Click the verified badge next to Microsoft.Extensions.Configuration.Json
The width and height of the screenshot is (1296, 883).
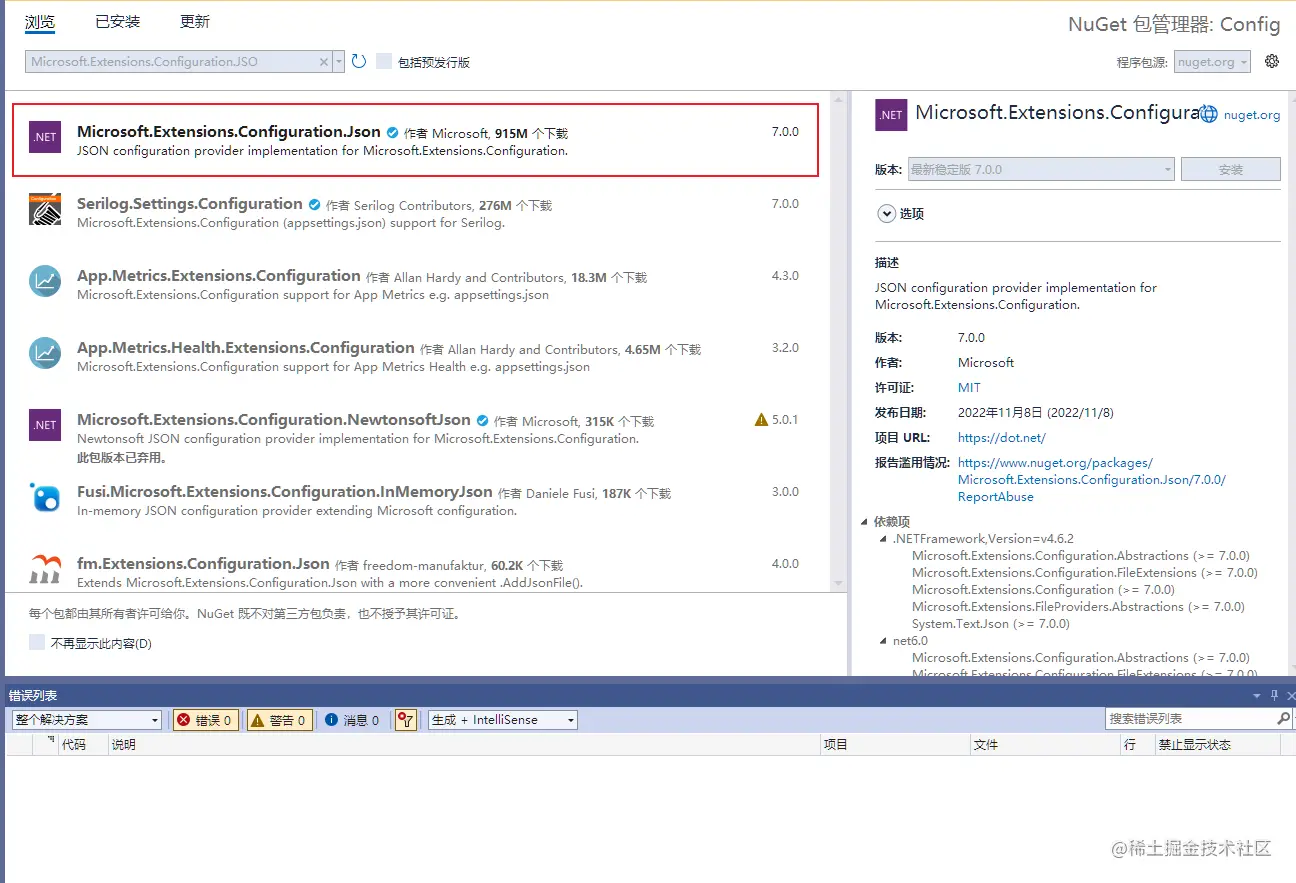(393, 132)
